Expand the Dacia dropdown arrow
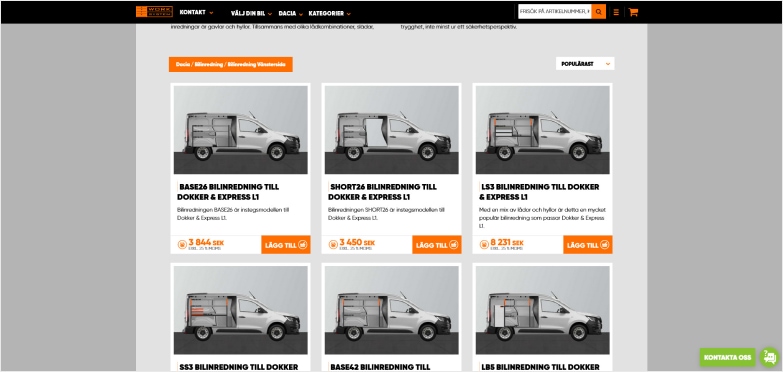 coord(301,14)
